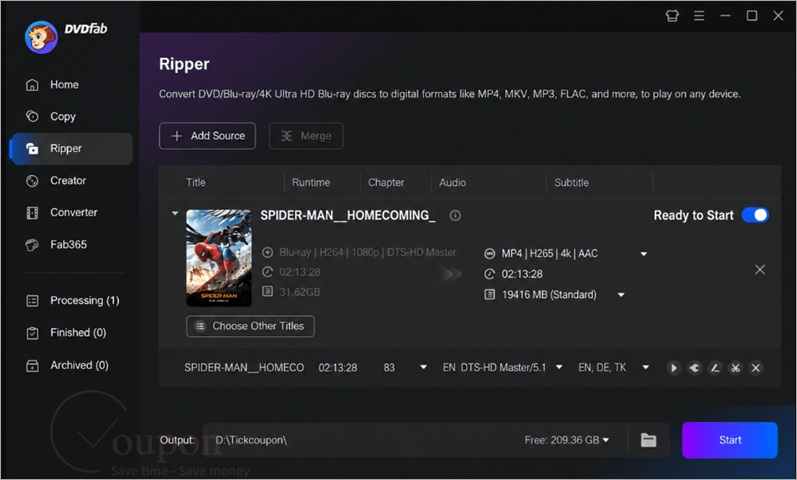Click the source size 31.62GB text
Image resolution: width=797 pixels, height=480 pixels.
tap(299, 292)
